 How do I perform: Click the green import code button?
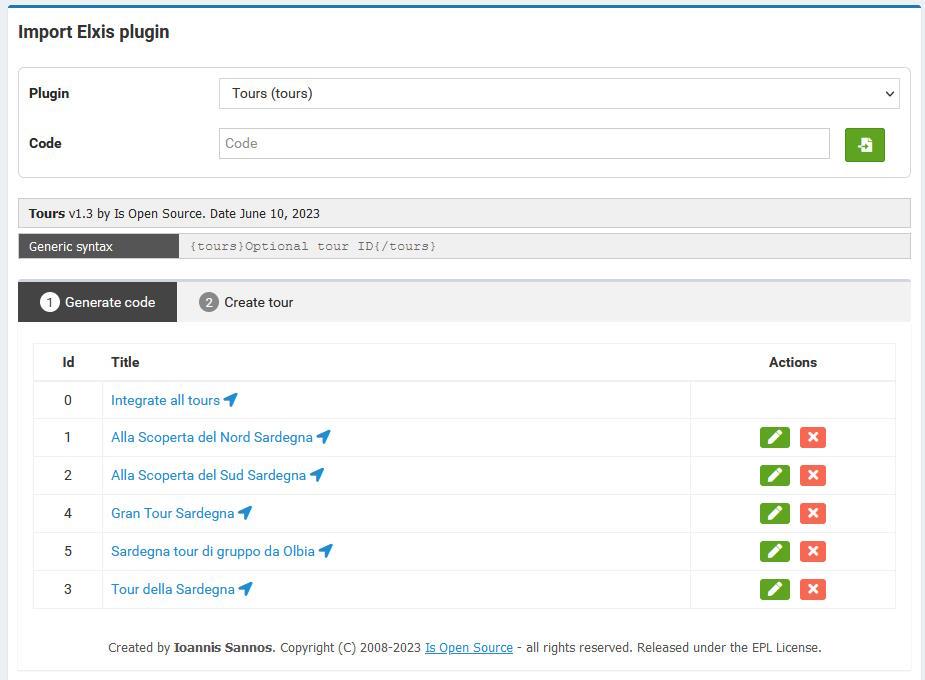[x=864, y=144]
